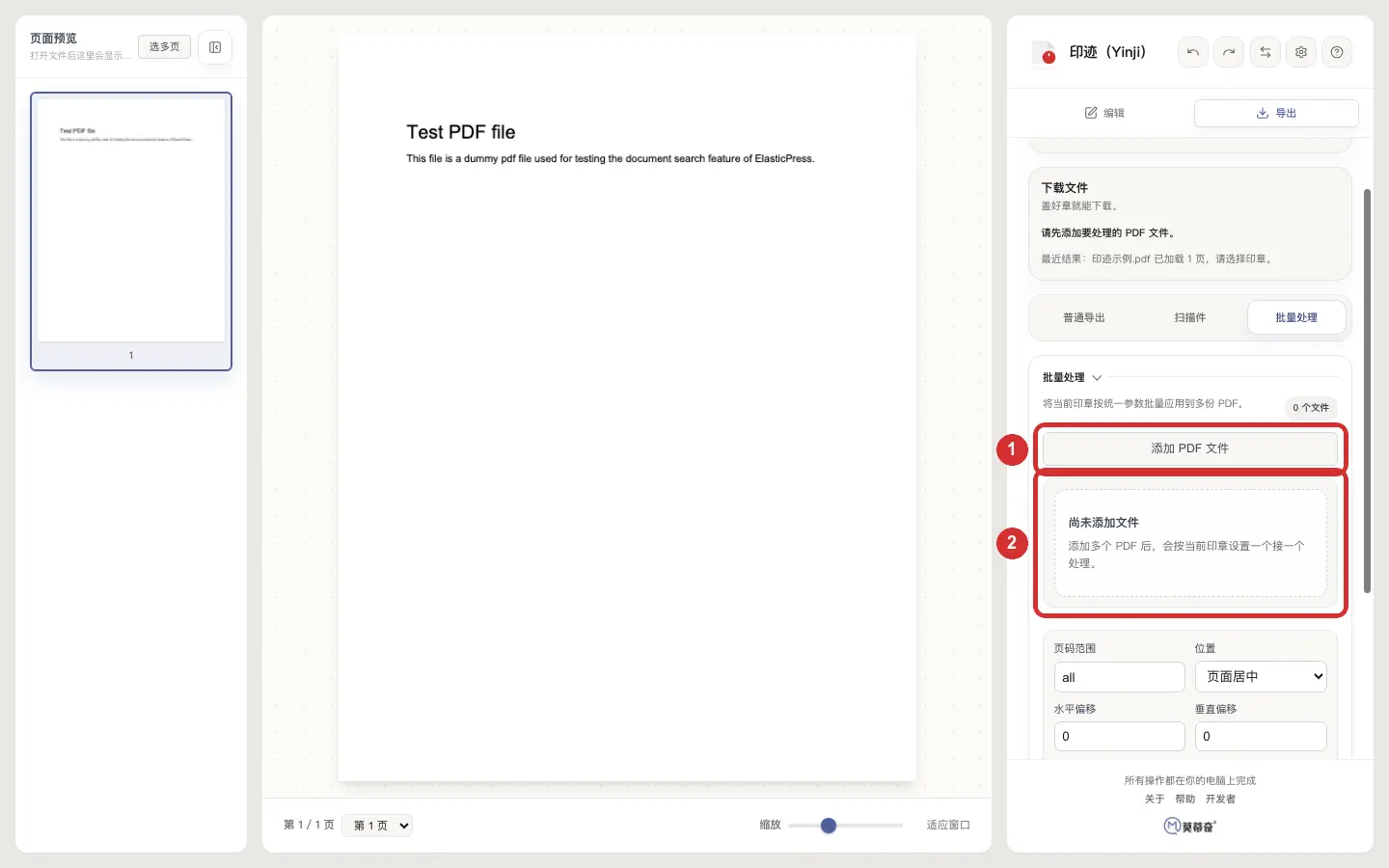Viewport: 1389px width, 868px height.
Task: Select the page 1 thumbnail
Action: 131,231
